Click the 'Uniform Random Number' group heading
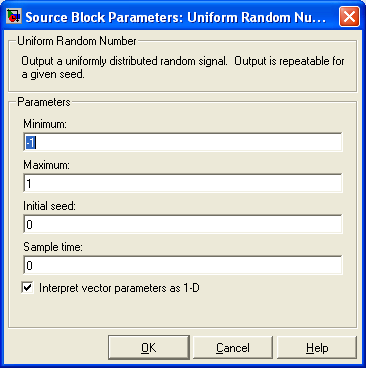 77,41
